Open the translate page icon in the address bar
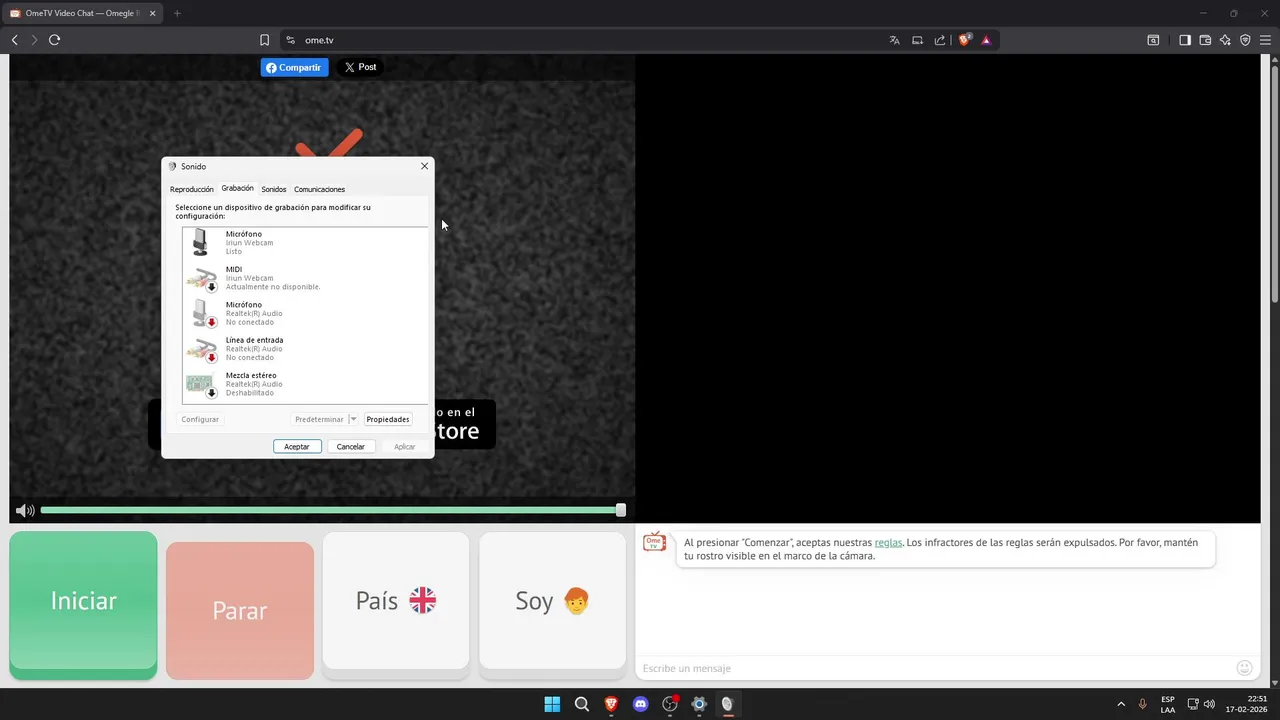Screen dimensions: 1280x720 point(895,40)
